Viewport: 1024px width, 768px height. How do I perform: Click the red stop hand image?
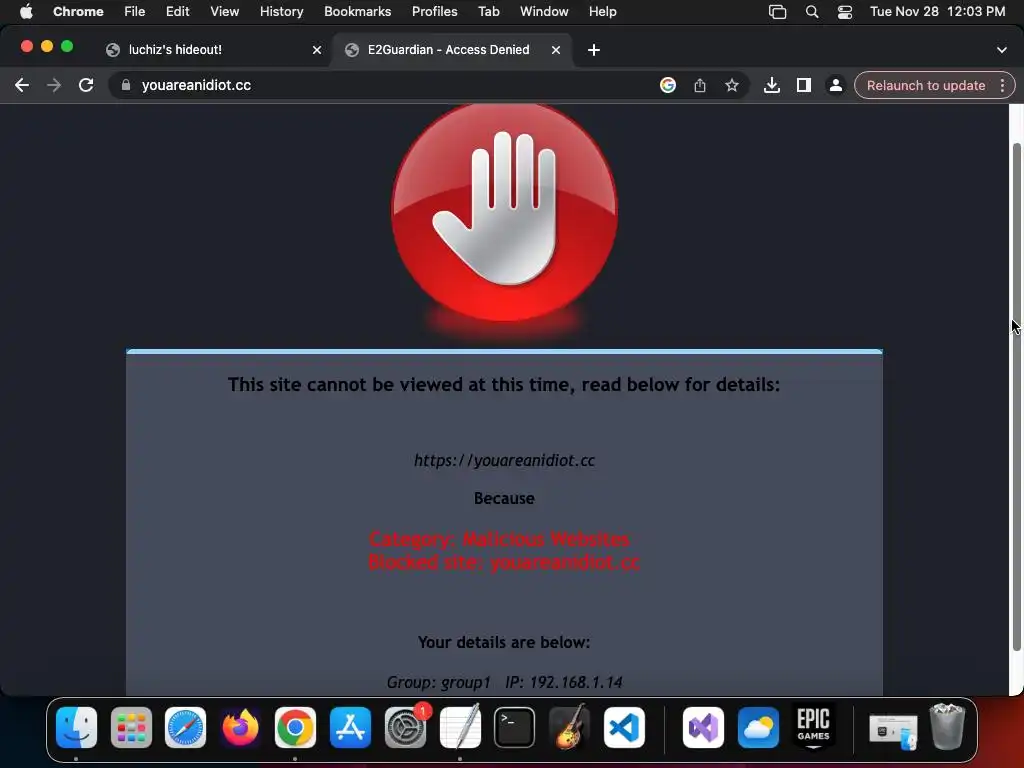pos(504,212)
